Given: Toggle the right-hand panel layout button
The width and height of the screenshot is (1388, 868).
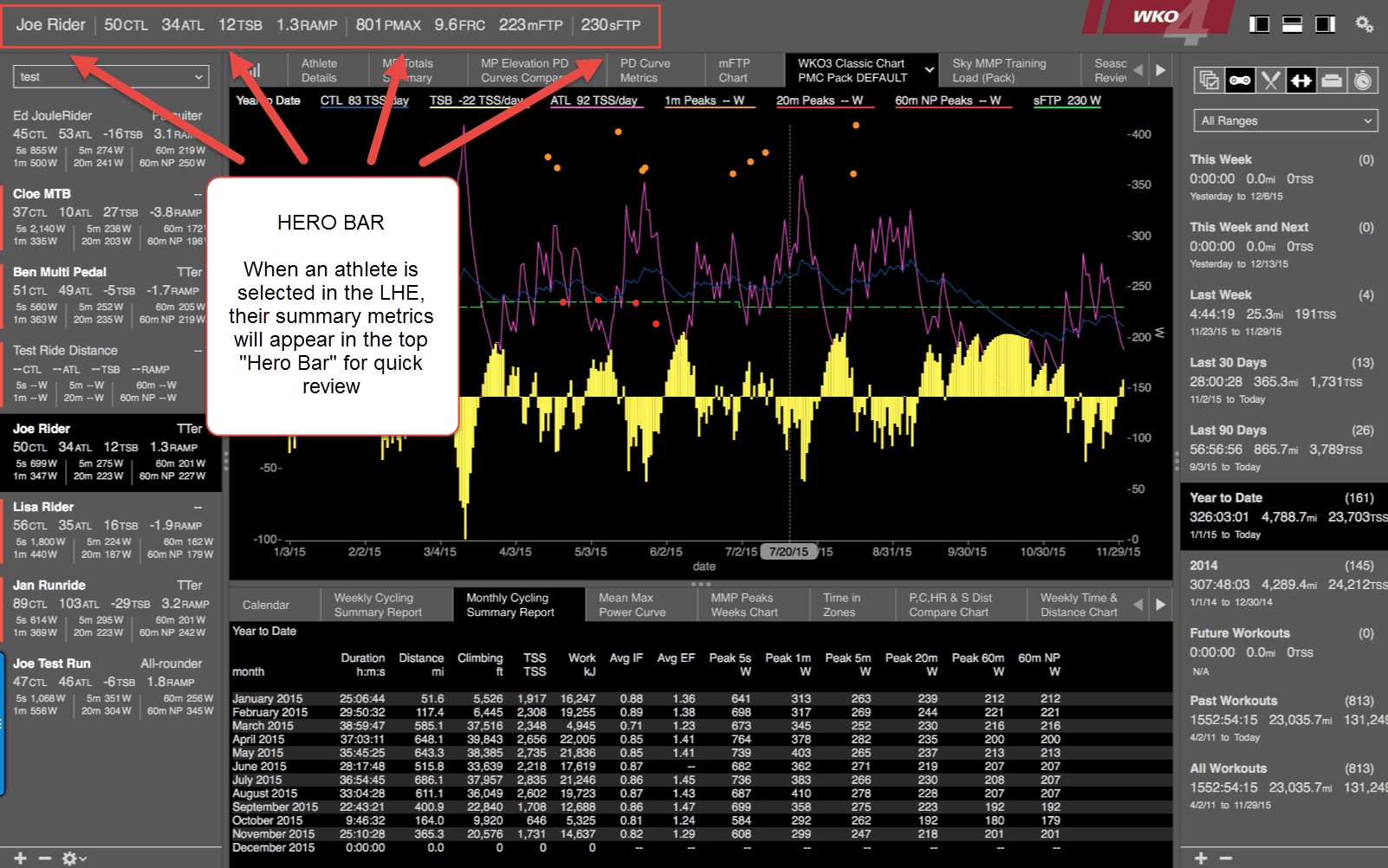Looking at the screenshot, I should pos(1325,24).
